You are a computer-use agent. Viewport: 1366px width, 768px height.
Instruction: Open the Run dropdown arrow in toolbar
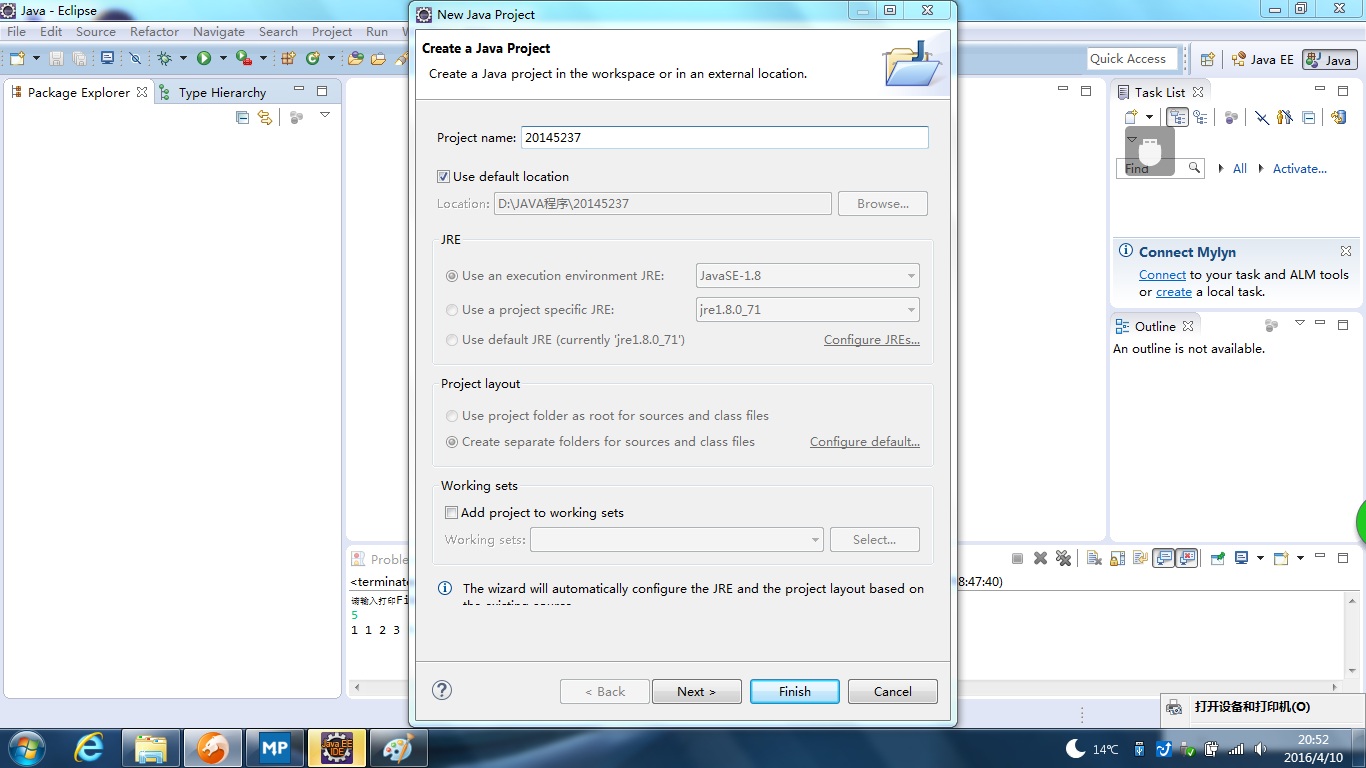[x=223, y=58]
